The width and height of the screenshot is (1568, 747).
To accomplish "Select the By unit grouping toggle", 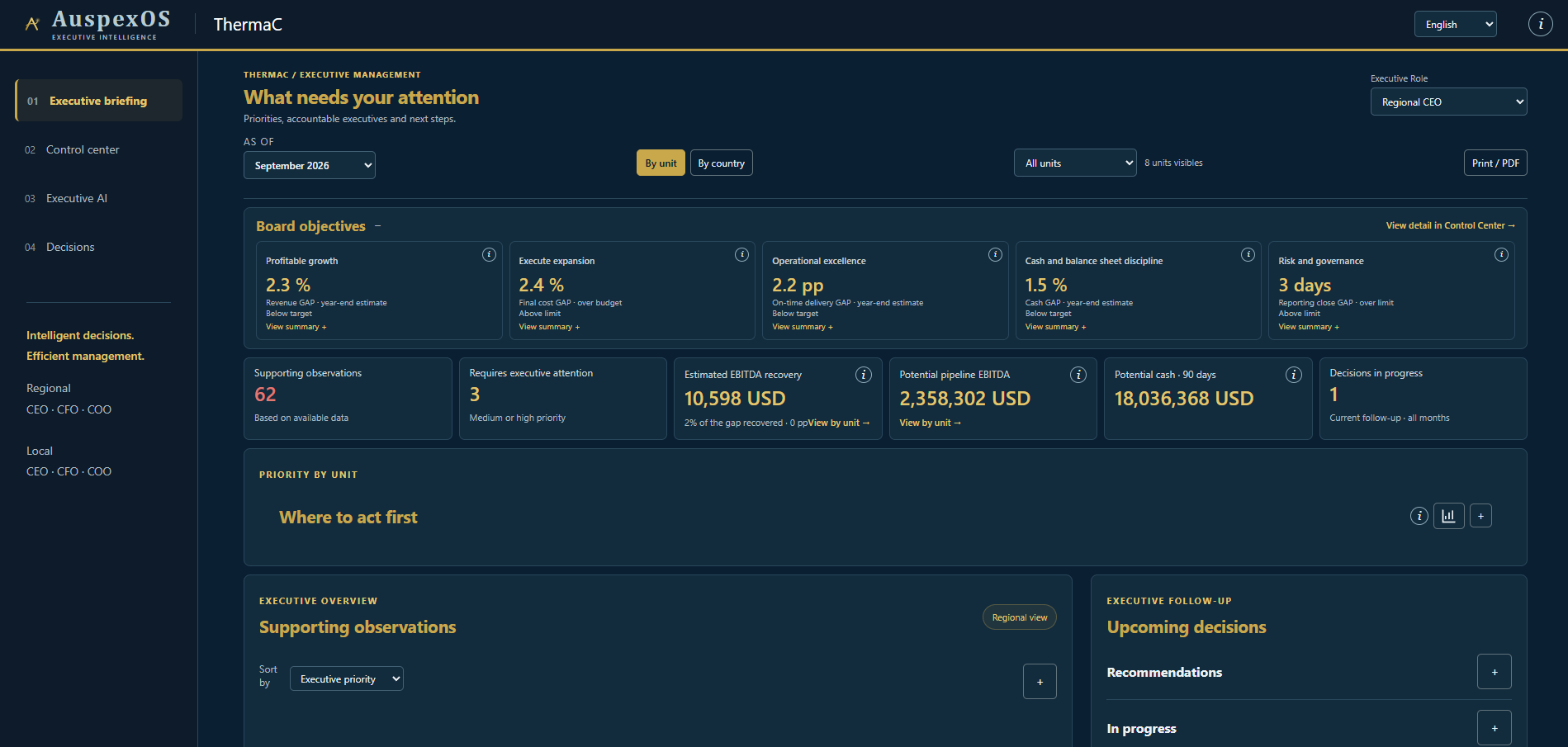I will pyautogui.click(x=661, y=163).
